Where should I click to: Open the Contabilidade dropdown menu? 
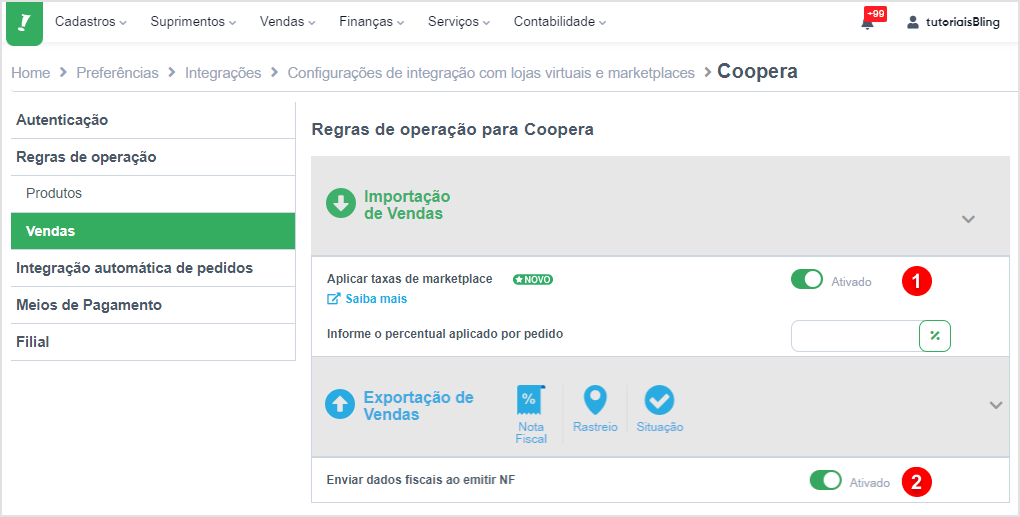click(560, 21)
